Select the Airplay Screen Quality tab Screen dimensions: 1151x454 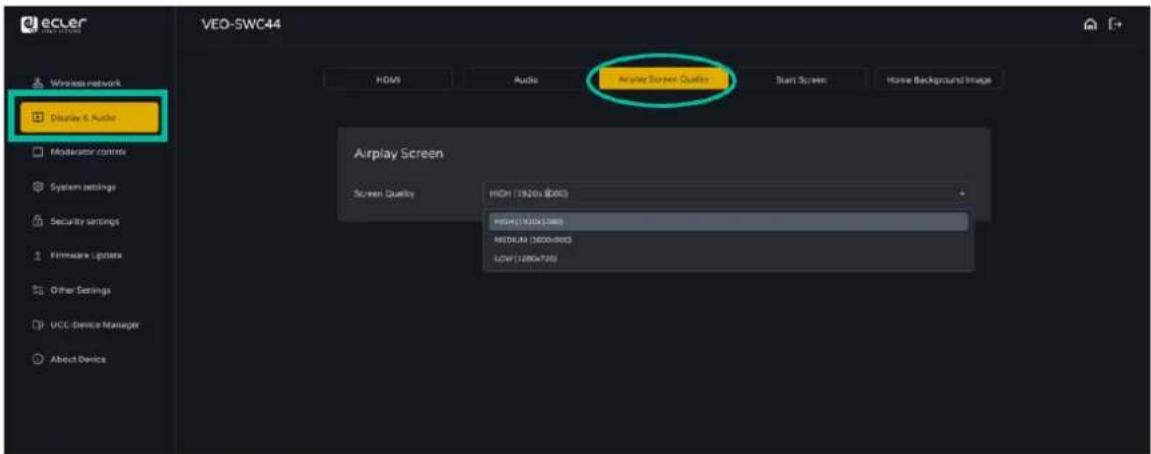[x=664, y=80]
